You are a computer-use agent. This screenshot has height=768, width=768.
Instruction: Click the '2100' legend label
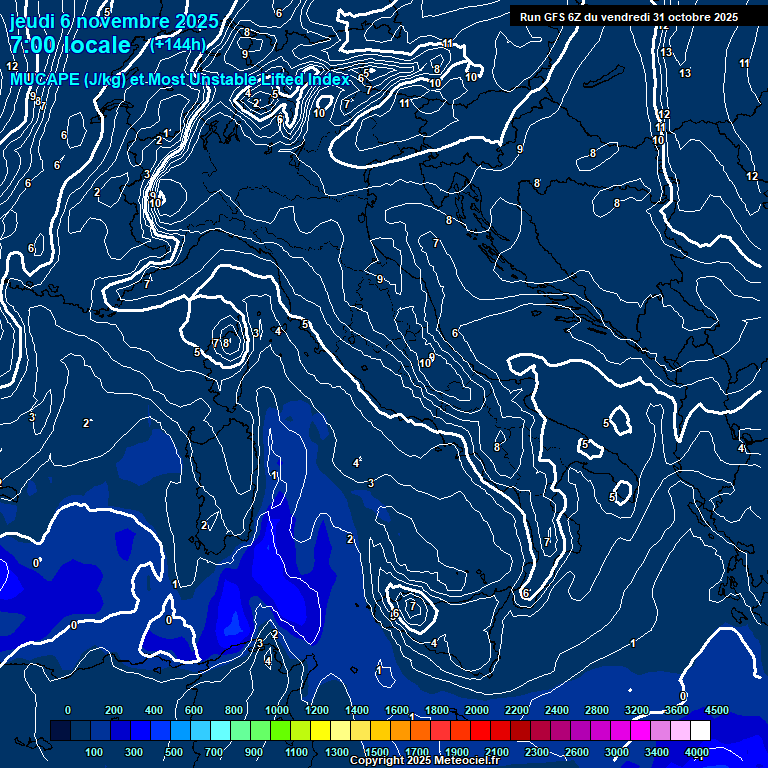(x=497, y=752)
